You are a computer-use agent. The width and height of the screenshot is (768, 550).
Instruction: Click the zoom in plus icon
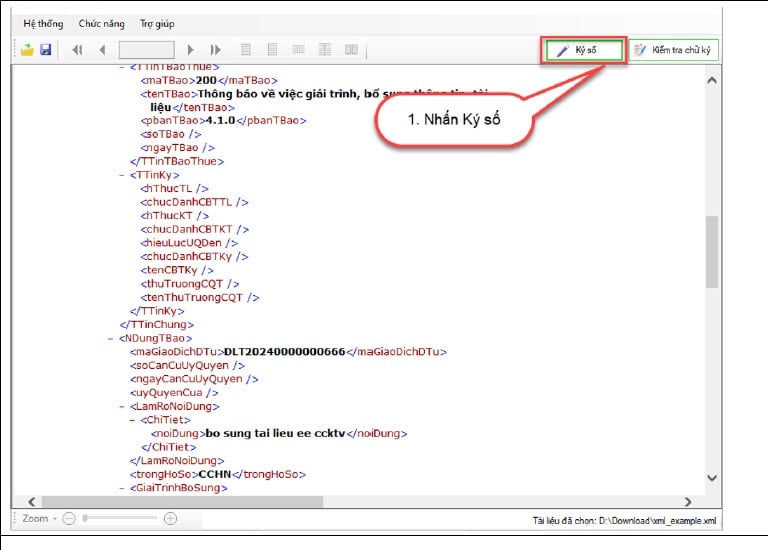coord(170,518)
